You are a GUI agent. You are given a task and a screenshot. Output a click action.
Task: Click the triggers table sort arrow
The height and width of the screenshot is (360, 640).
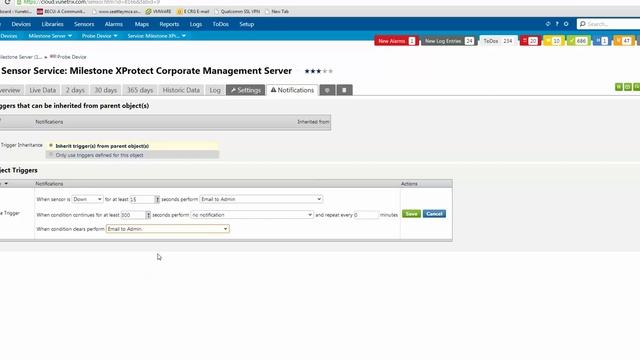click(x=6, y=184)
